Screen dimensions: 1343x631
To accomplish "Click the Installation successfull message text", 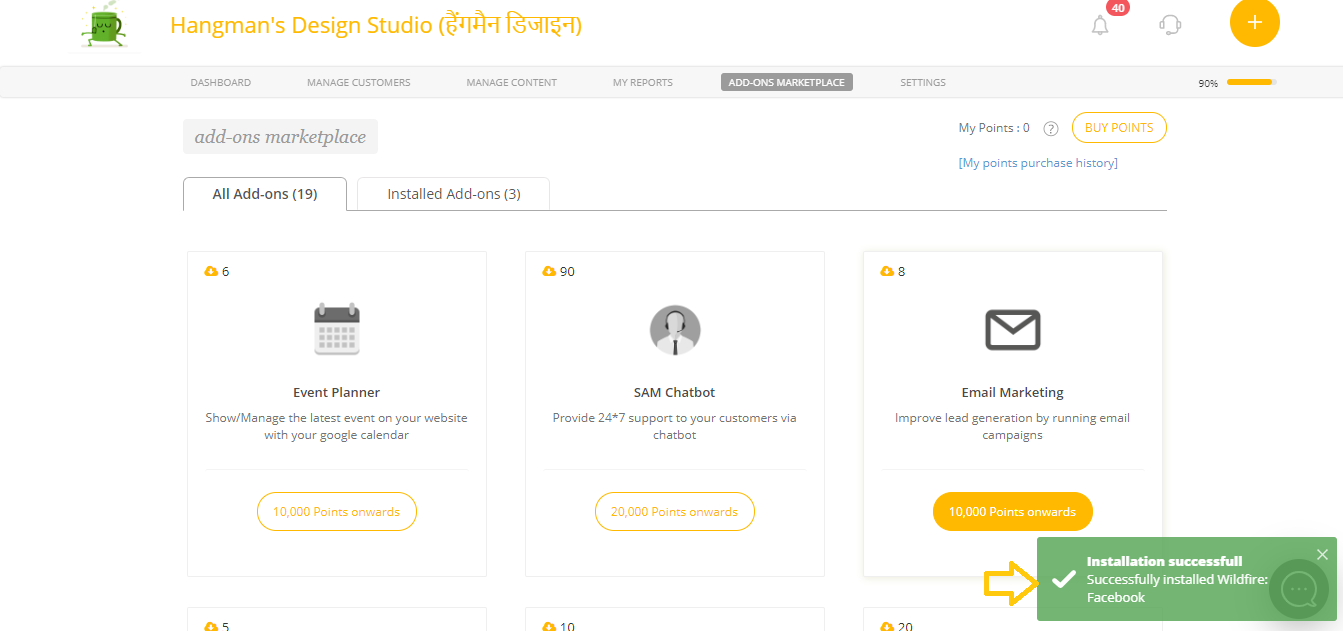I will point(1165,561).
